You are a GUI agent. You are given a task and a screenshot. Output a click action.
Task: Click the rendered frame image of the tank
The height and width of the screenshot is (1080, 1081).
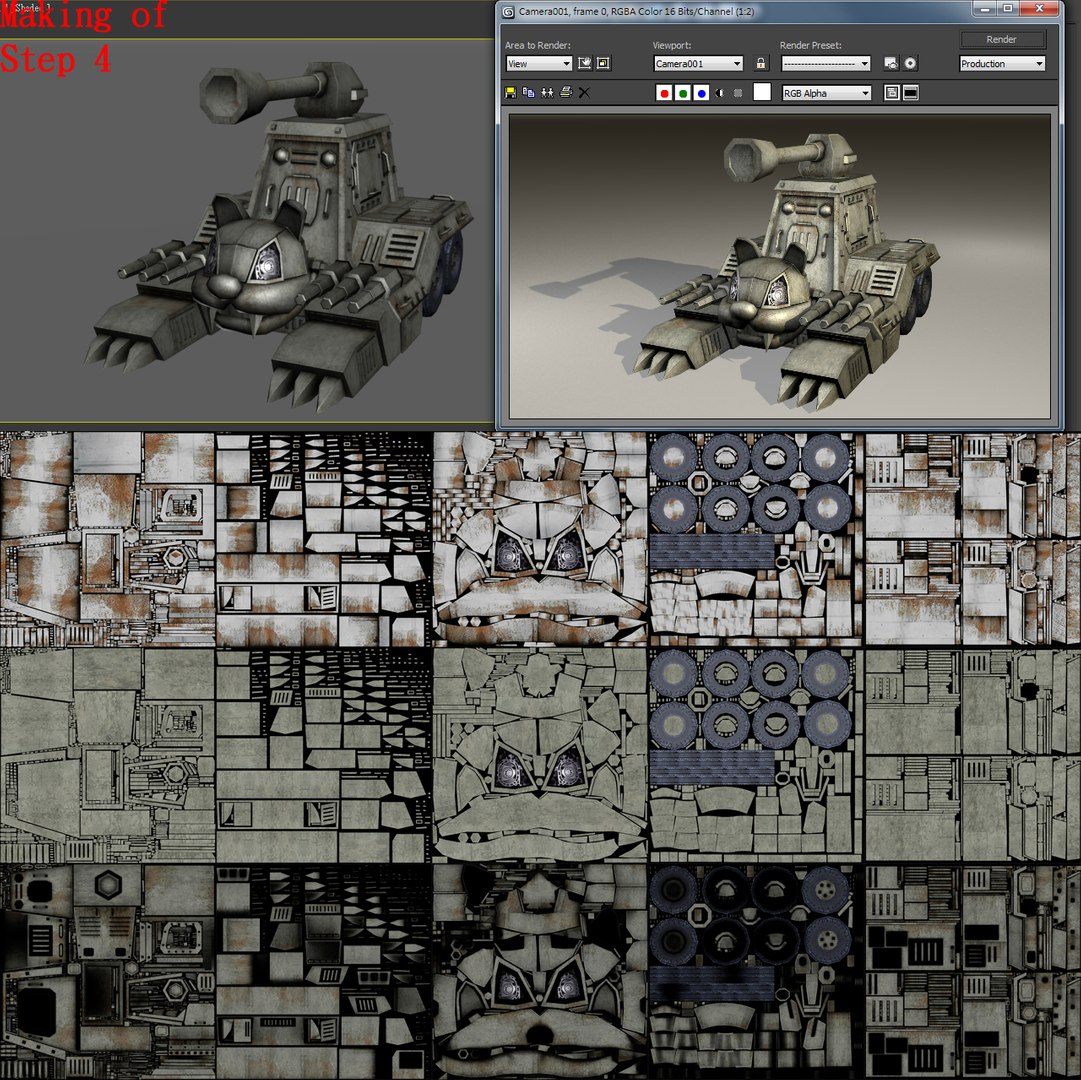780,266
